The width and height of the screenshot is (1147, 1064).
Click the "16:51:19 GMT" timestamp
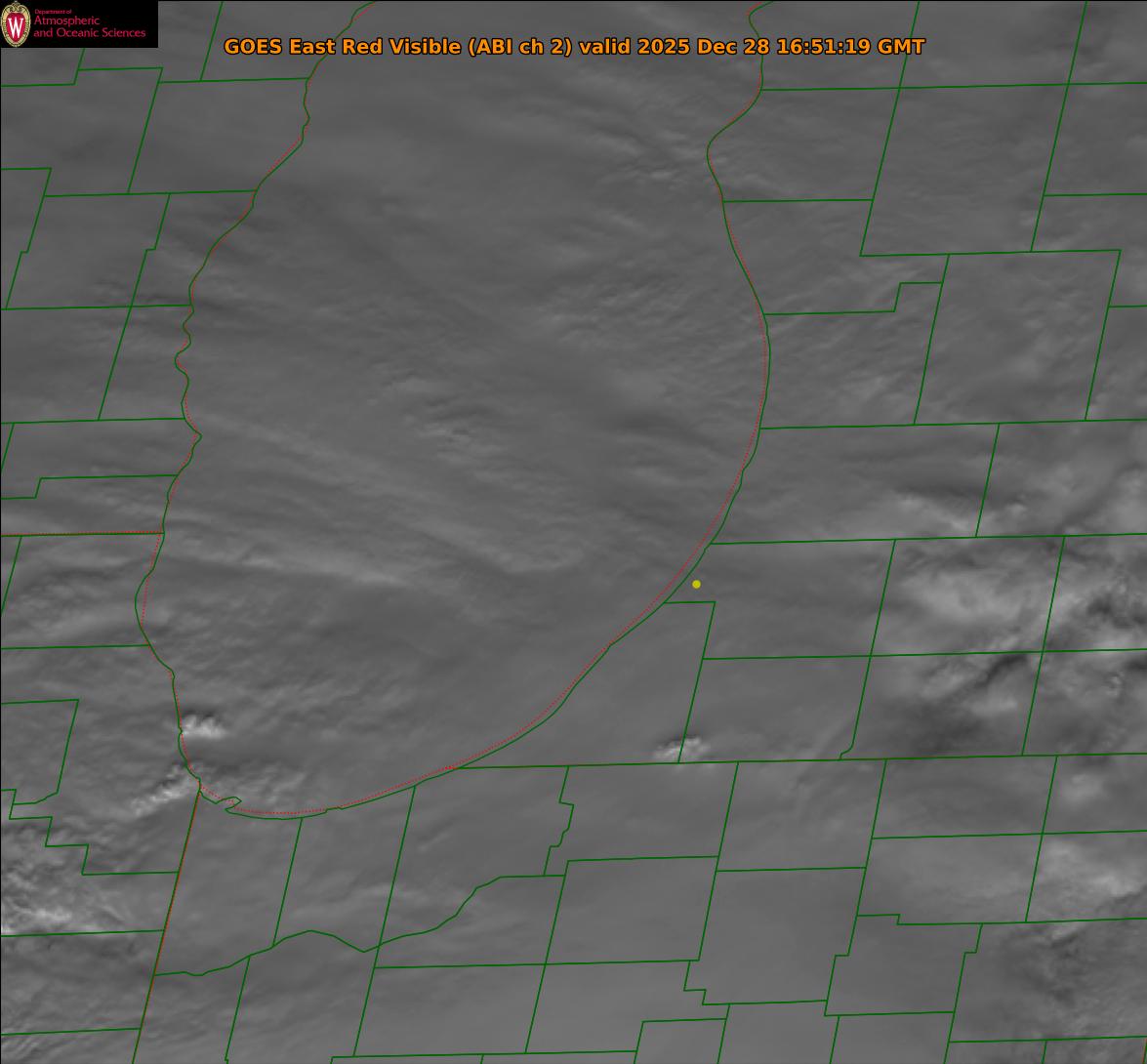click(849, 47)
